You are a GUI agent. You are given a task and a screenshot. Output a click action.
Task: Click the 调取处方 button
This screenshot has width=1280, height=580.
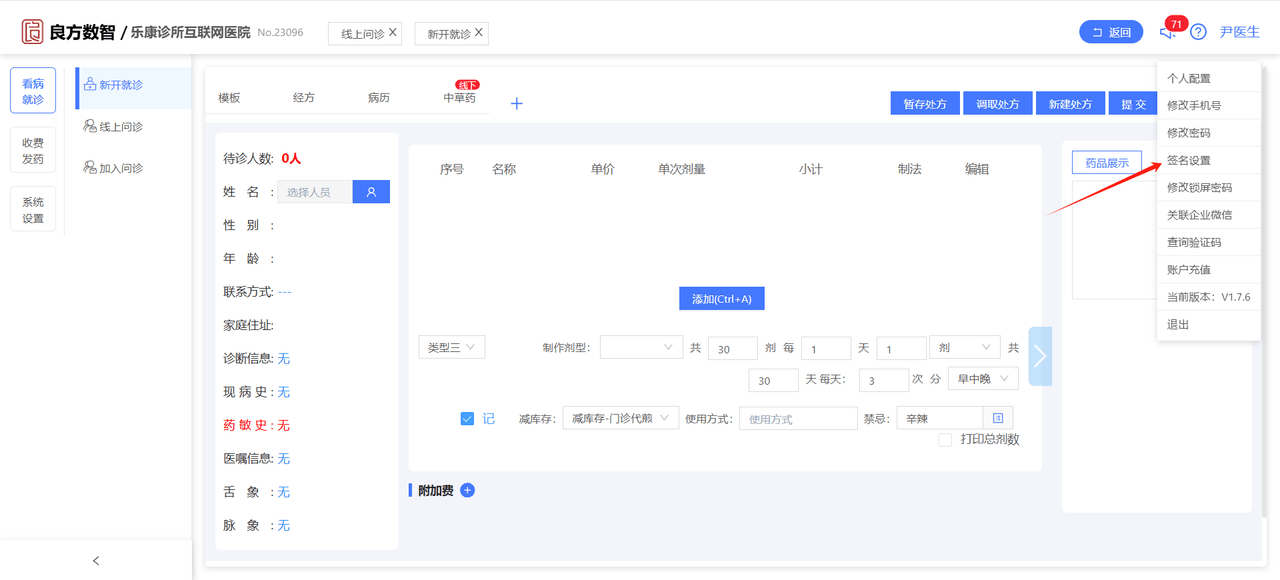pyautogui.click(x=998, y=104)
